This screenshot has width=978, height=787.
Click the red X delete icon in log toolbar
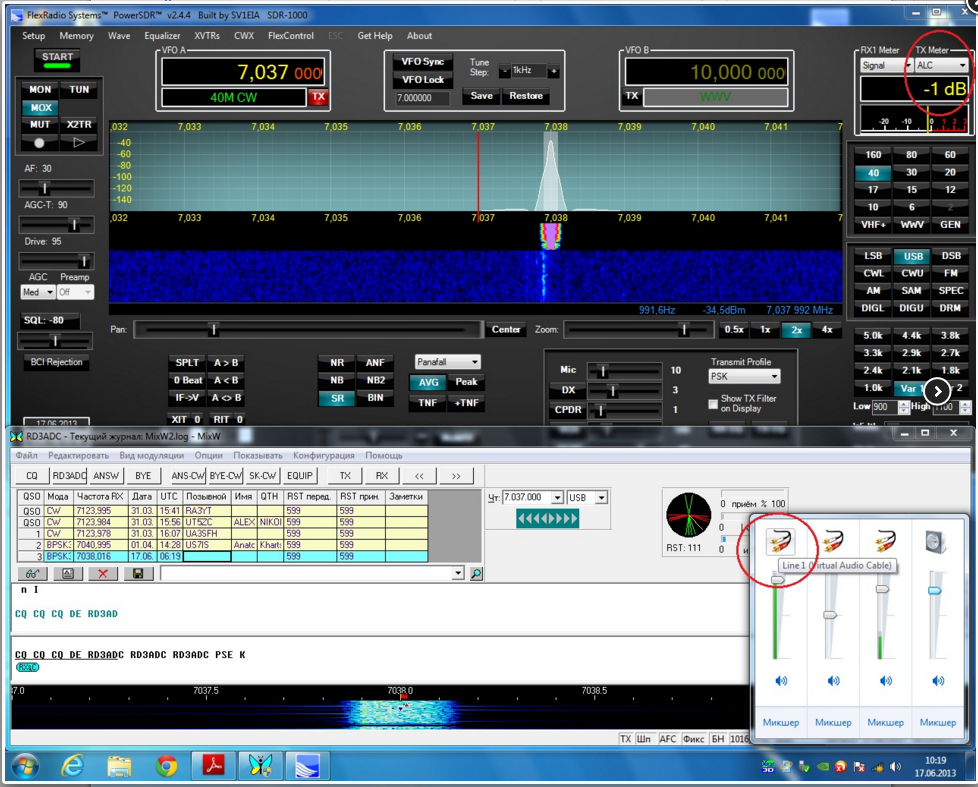coord(102,574)
